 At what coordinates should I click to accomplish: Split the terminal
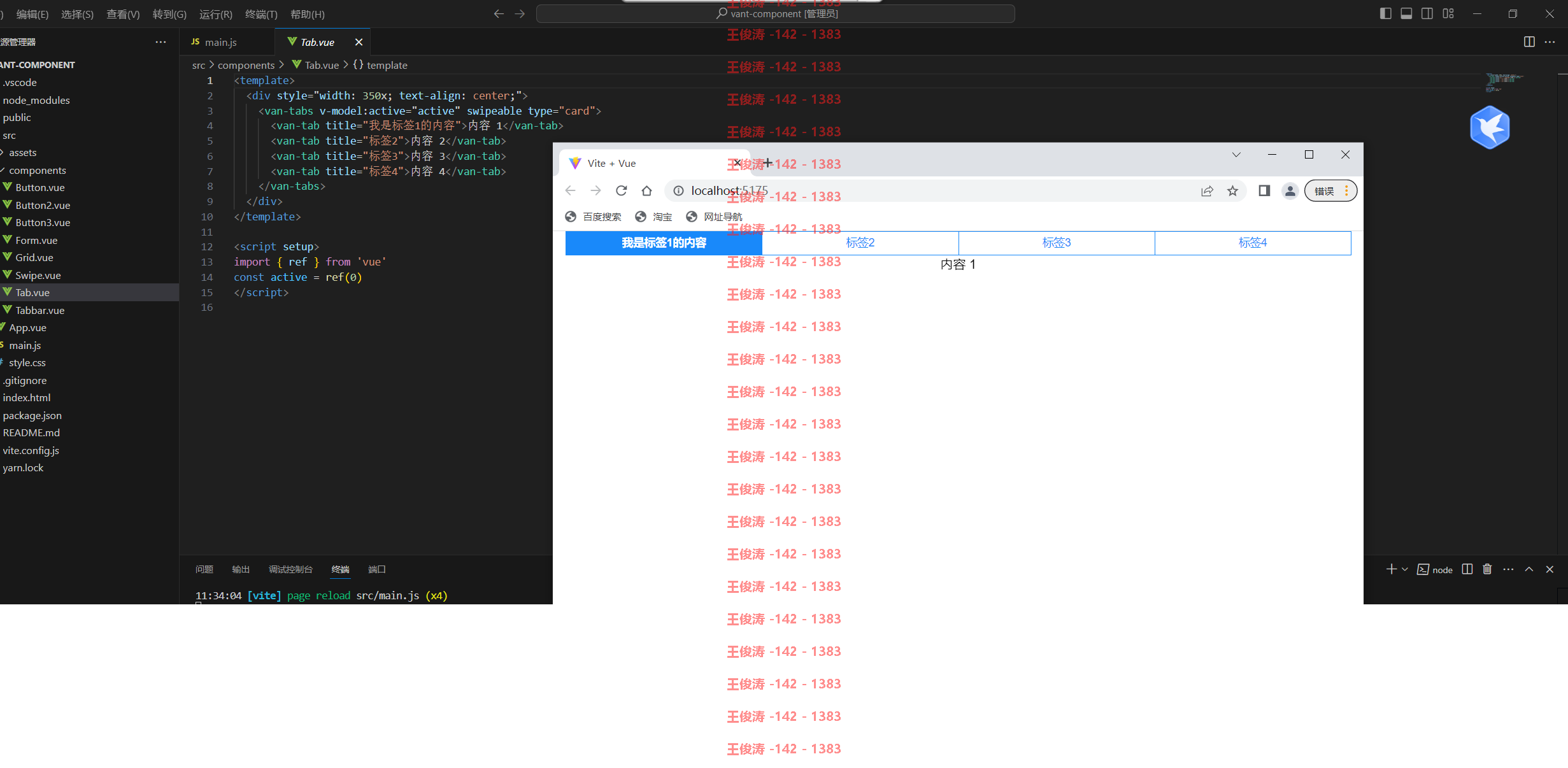pyautogui.click(x=1467, y=569)
